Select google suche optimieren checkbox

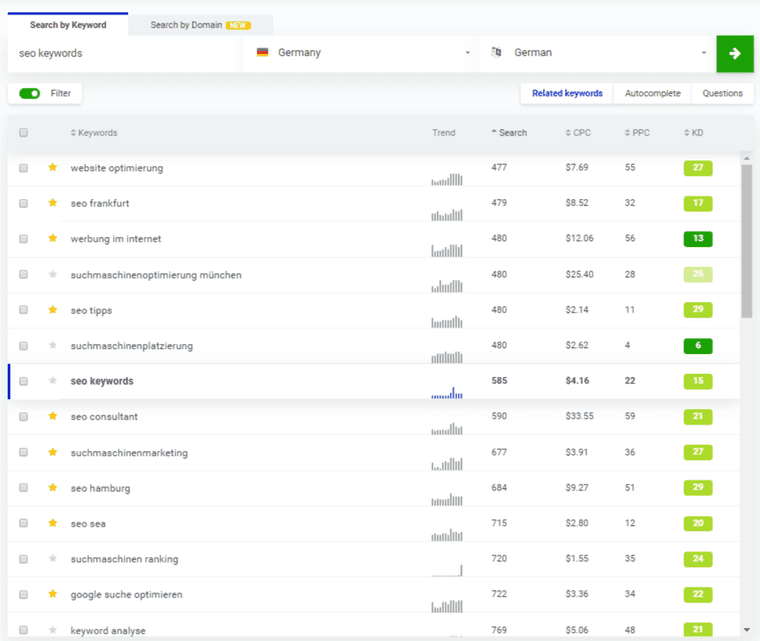click(23, 594)
